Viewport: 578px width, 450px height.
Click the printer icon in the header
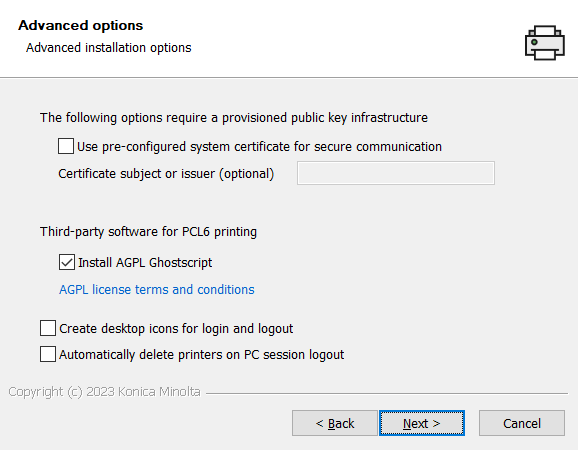(544, 42)
